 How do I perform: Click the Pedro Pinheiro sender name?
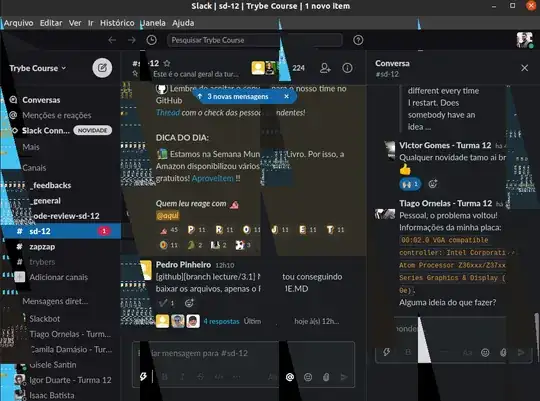pos(183,265)
